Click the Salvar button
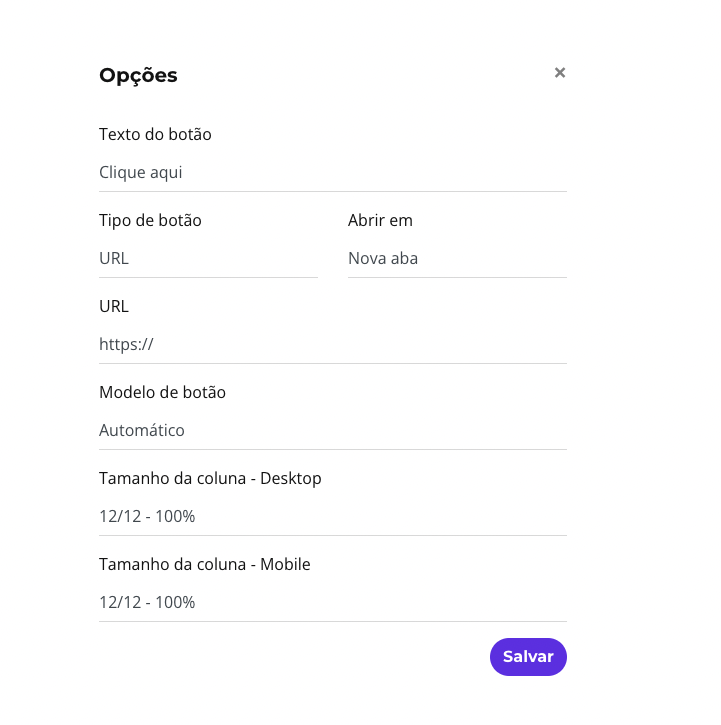The height and width of the screenshot is (725, 721). 528,657
